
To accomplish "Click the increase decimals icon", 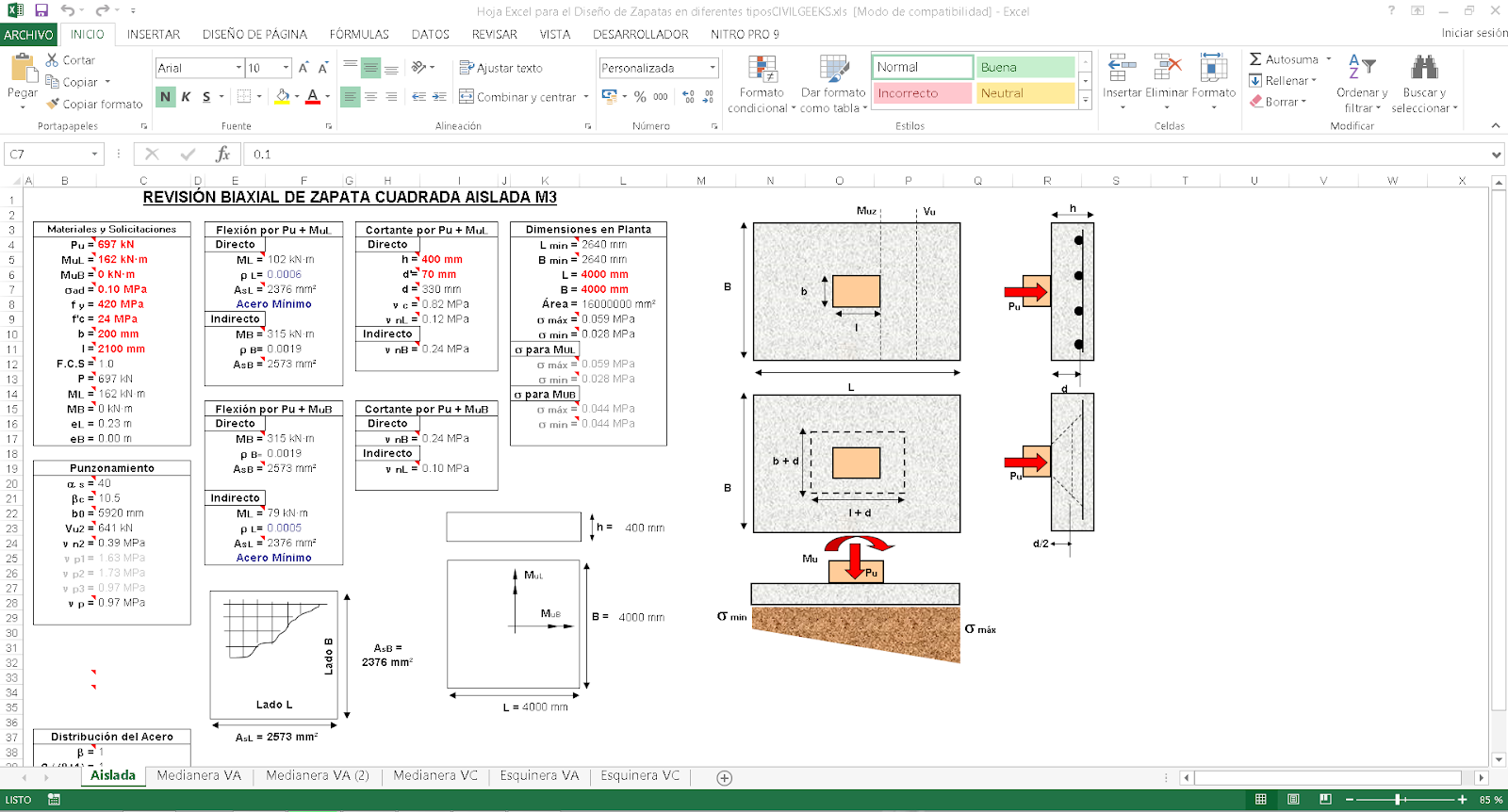I will (x=689, y=96).
